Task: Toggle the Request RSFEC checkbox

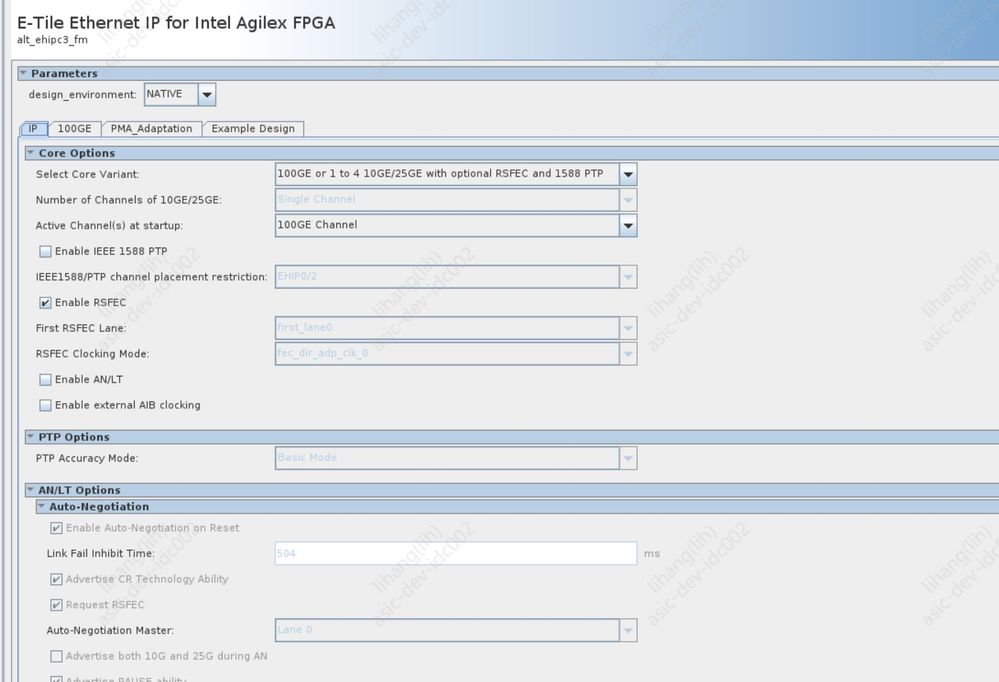Action: tap(56, 605)
